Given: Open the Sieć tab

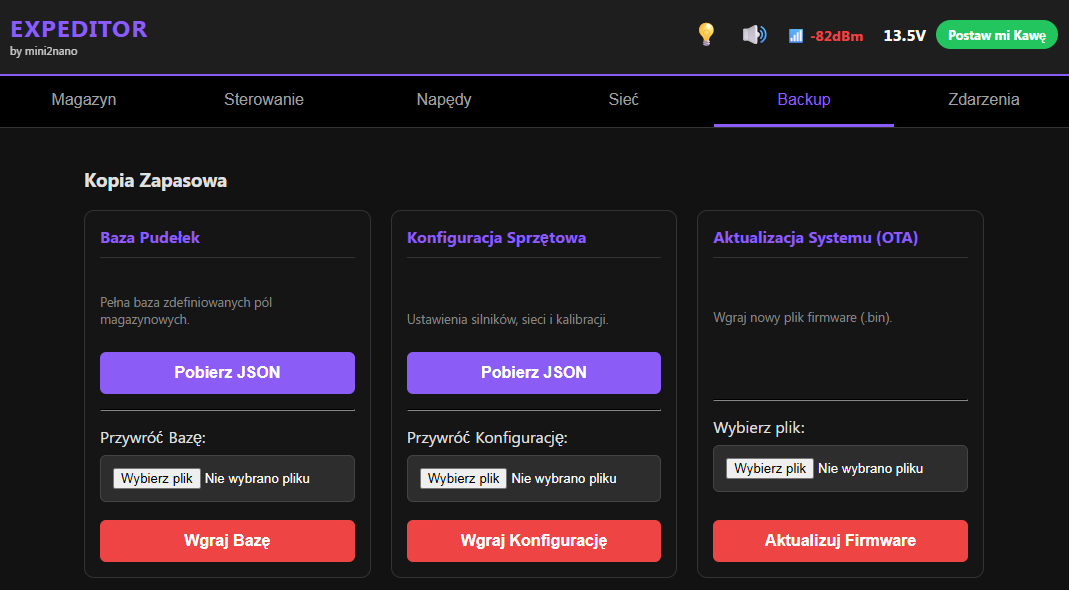Looking at the screenshot, I should pyautogui.click(x=624, y=99).
